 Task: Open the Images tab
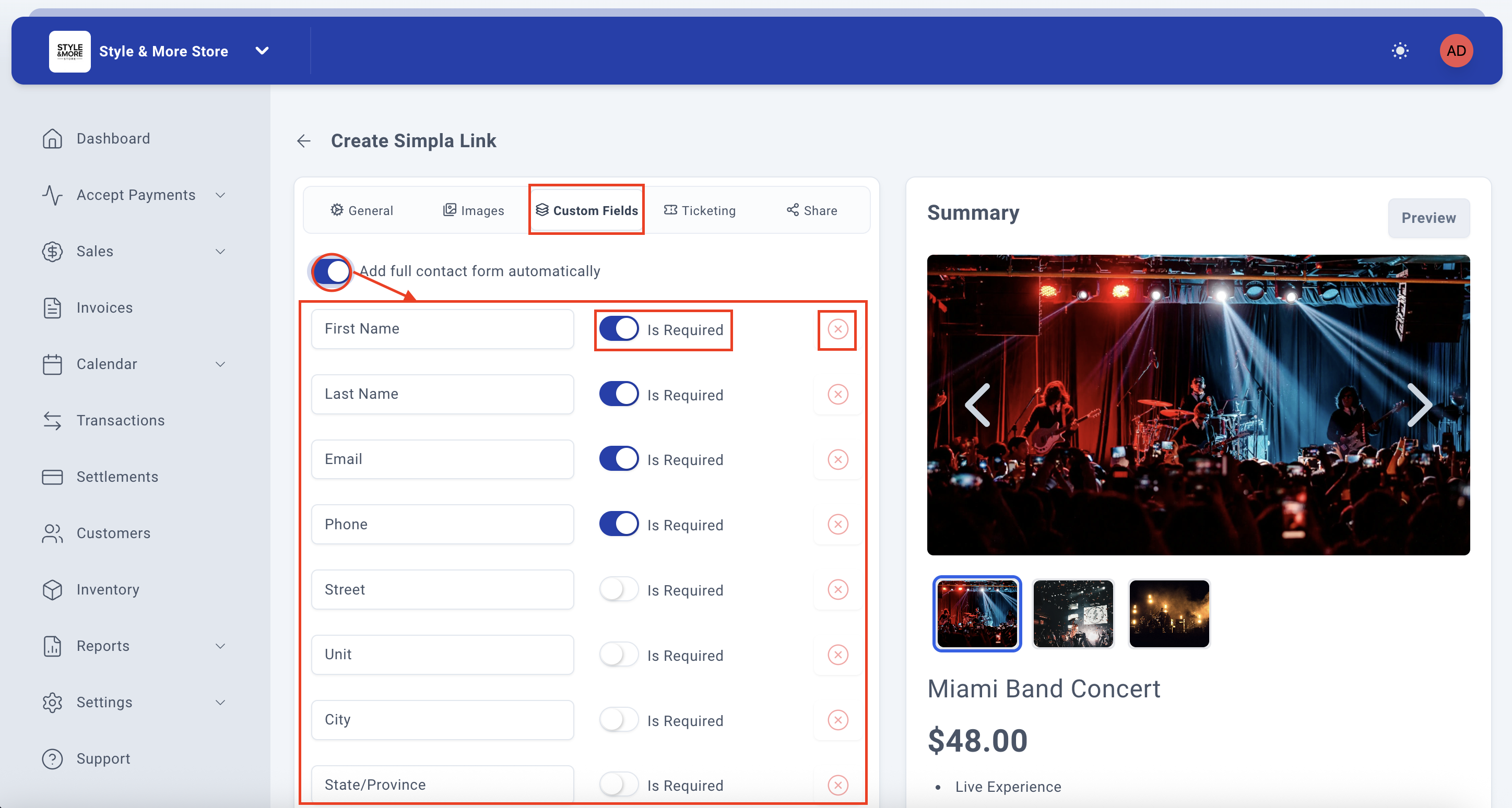click(473, 211)
